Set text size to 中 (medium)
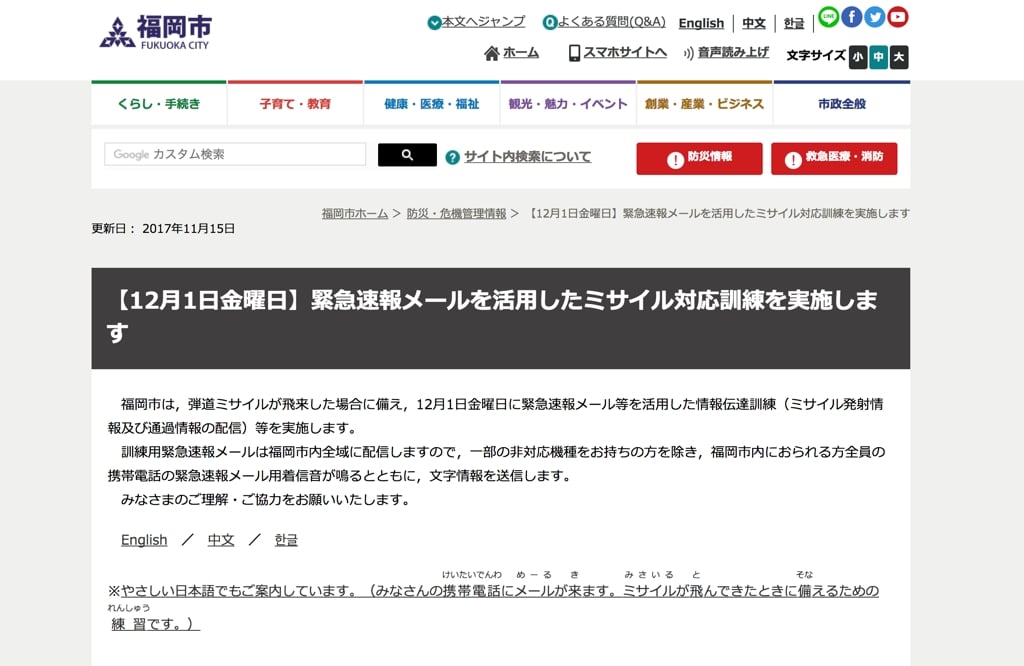 coord(878,57)
